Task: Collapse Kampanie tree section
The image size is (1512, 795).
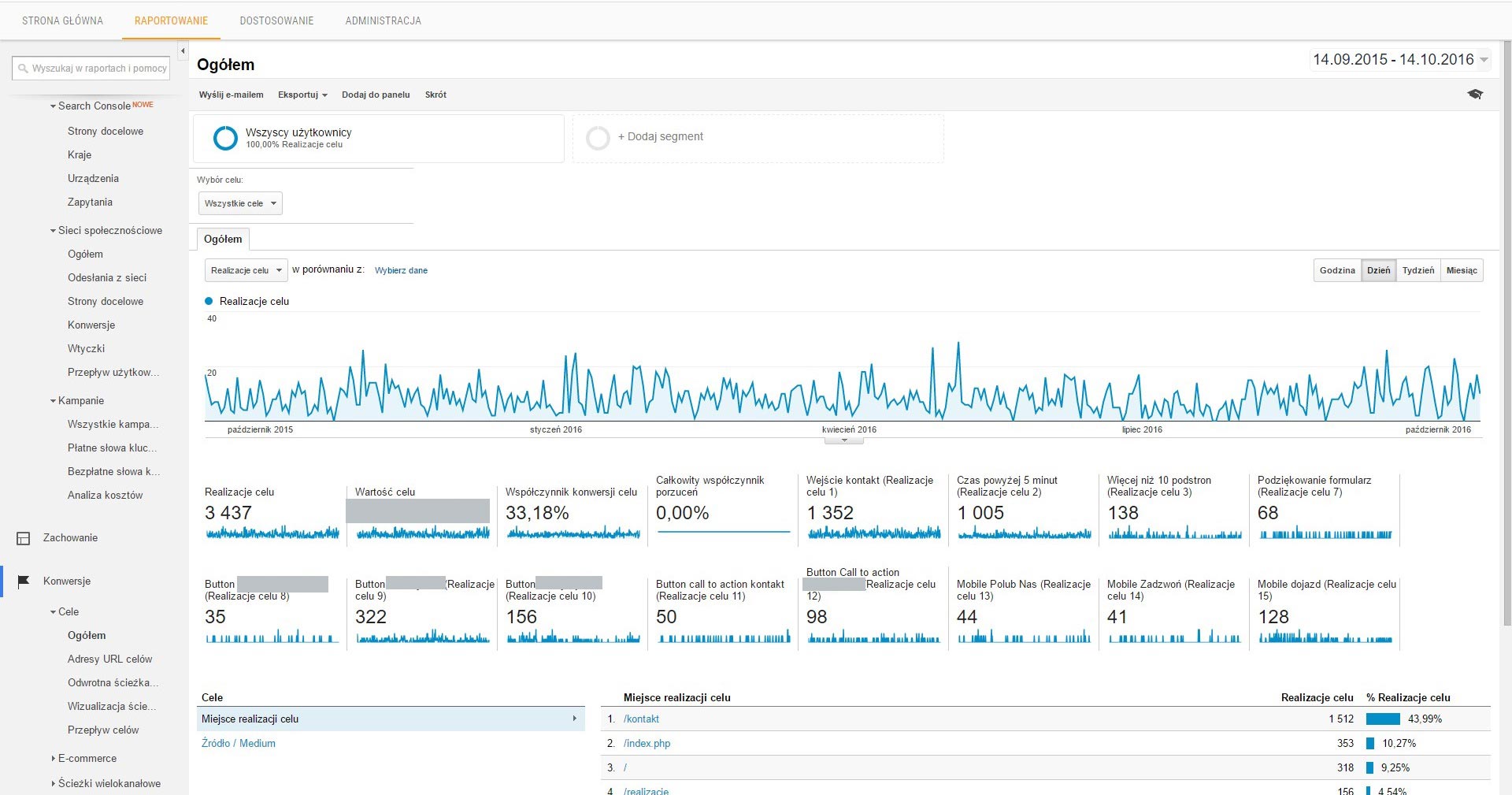Action: [53, 401]
